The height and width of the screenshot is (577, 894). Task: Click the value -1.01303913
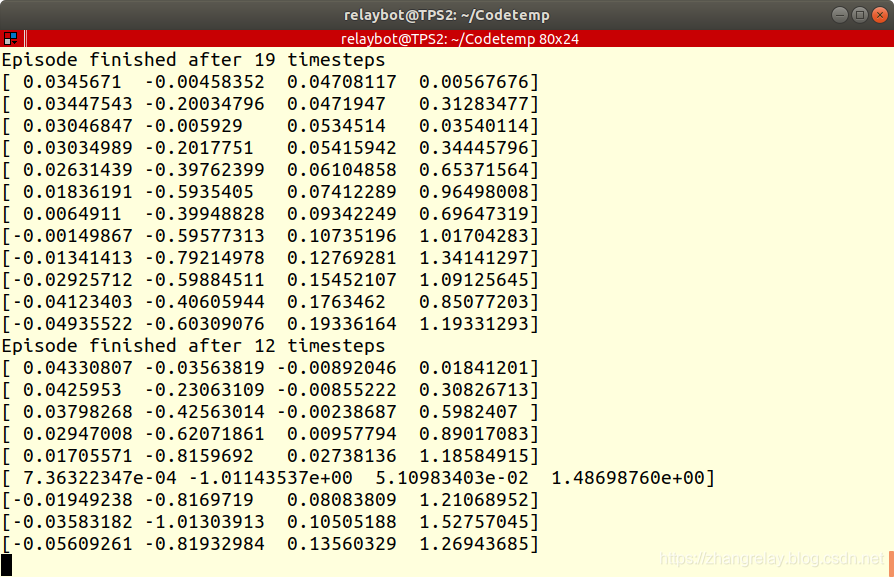click(204, 522)
